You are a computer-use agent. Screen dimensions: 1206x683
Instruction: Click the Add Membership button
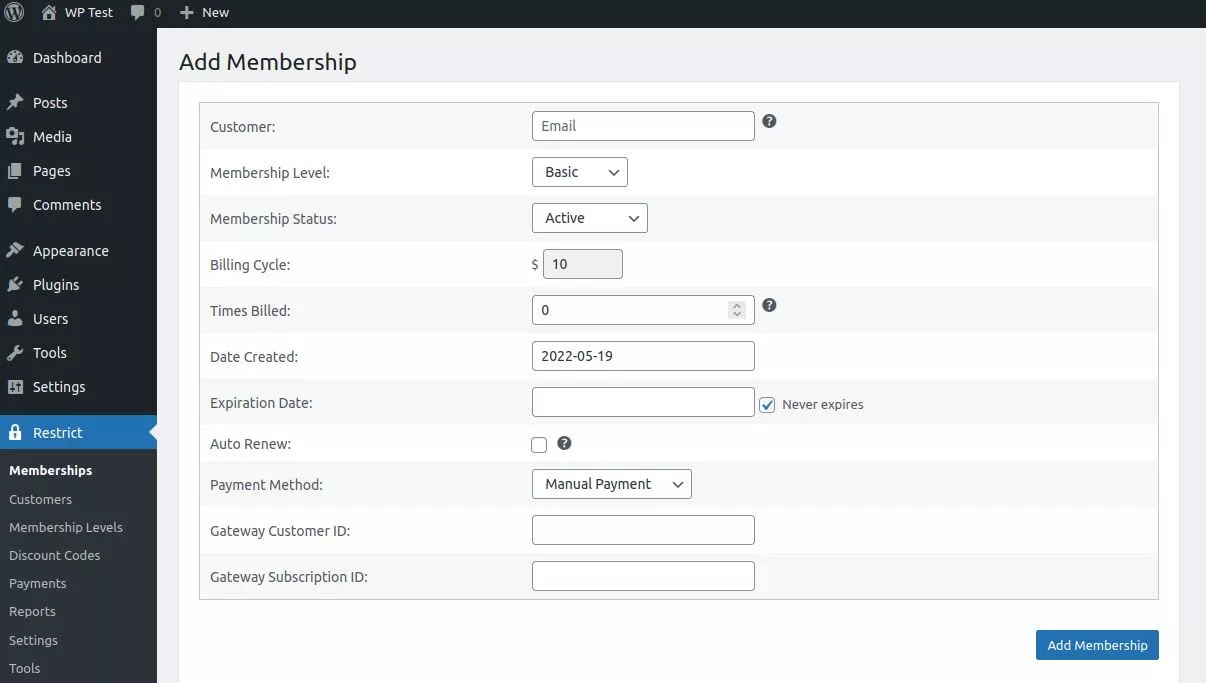point(1097,645)
